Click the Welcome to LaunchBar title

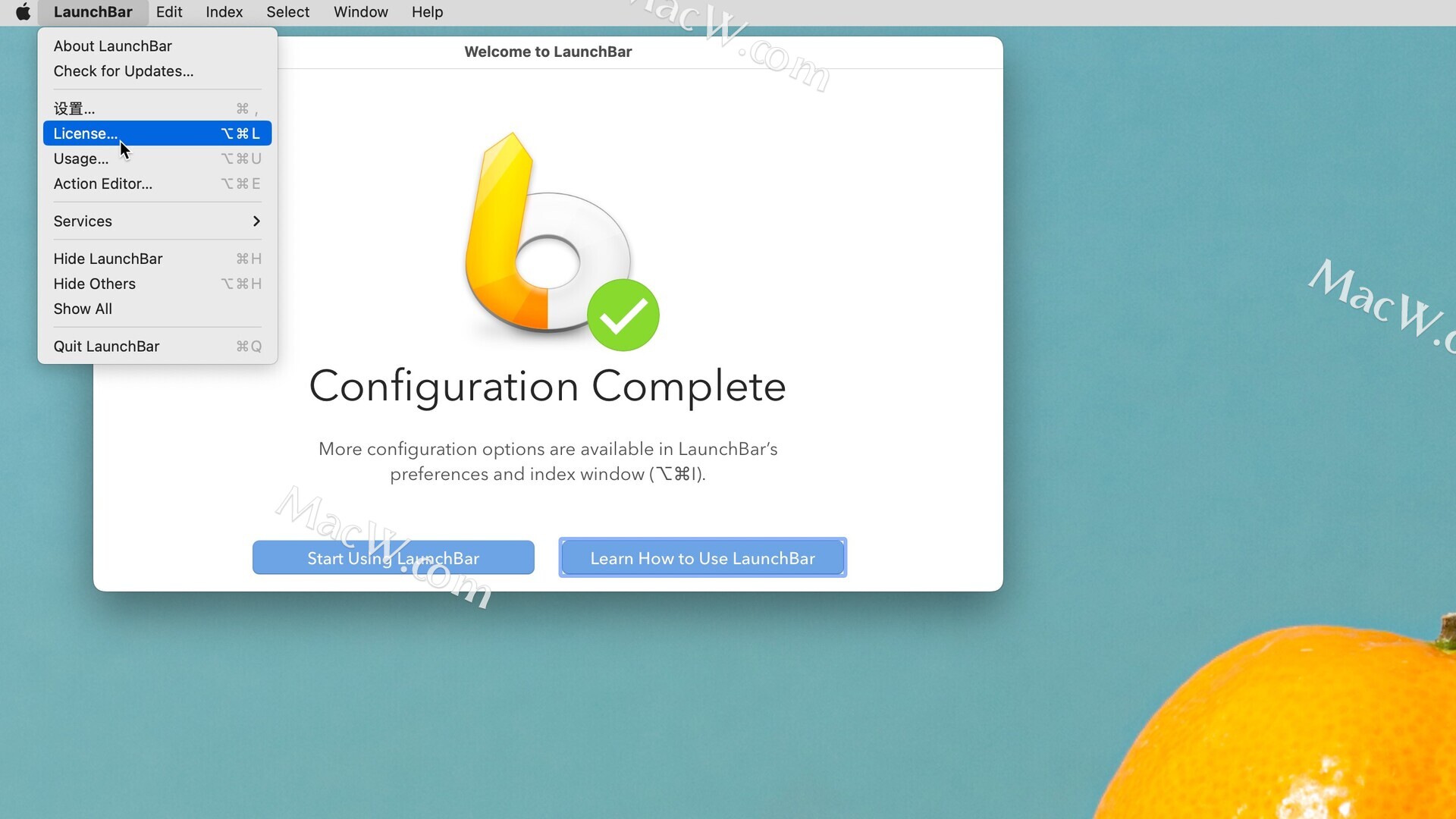(x=548, y=52)
